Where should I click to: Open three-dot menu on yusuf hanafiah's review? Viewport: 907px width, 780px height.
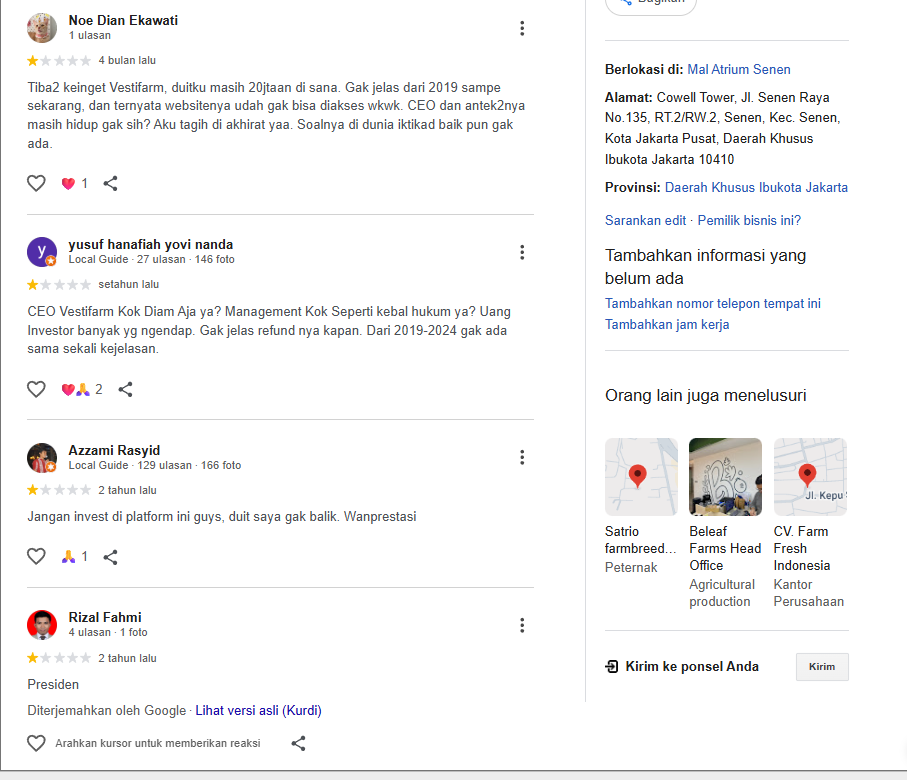tap(522, 252)
